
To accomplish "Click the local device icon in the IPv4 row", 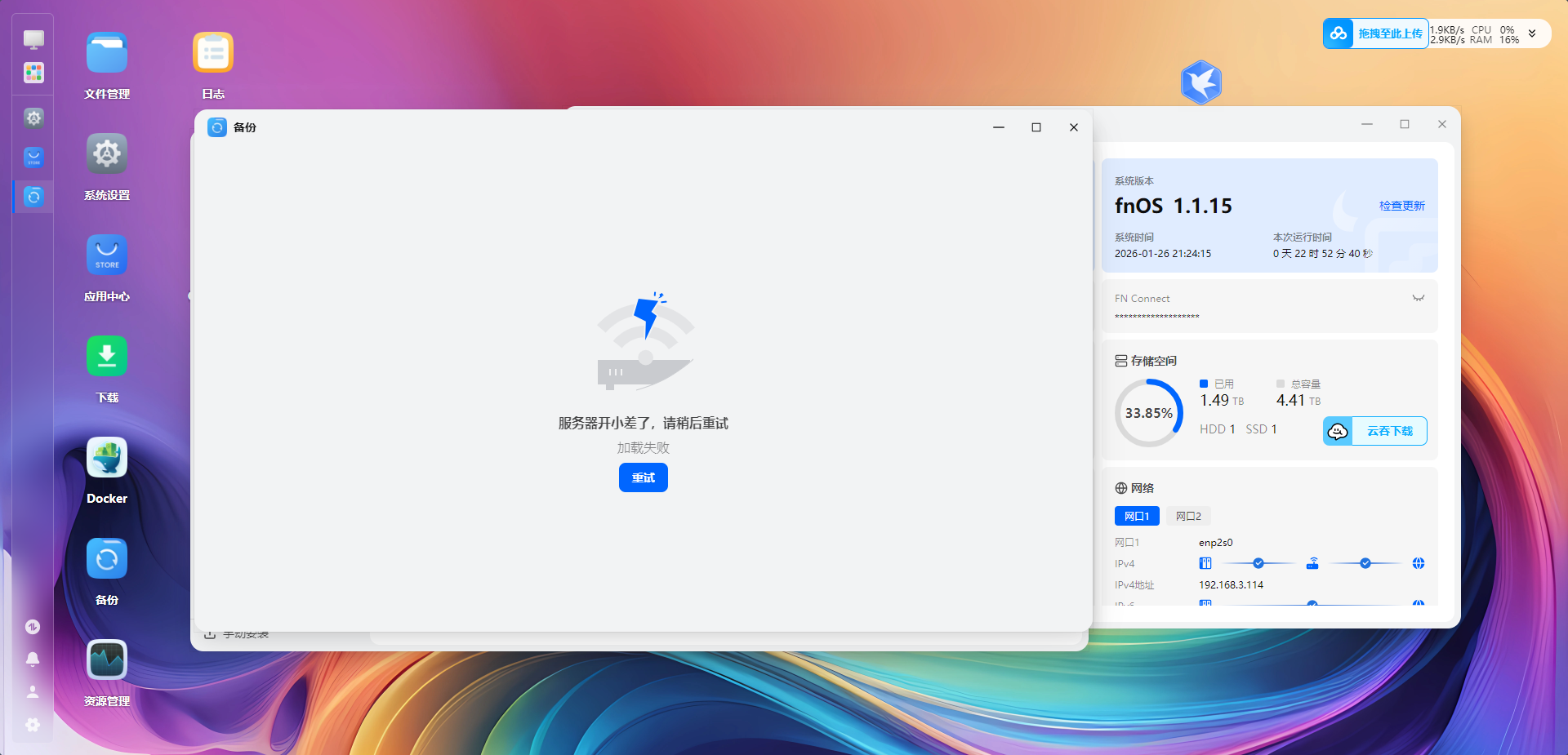I will click(1205, 563).
